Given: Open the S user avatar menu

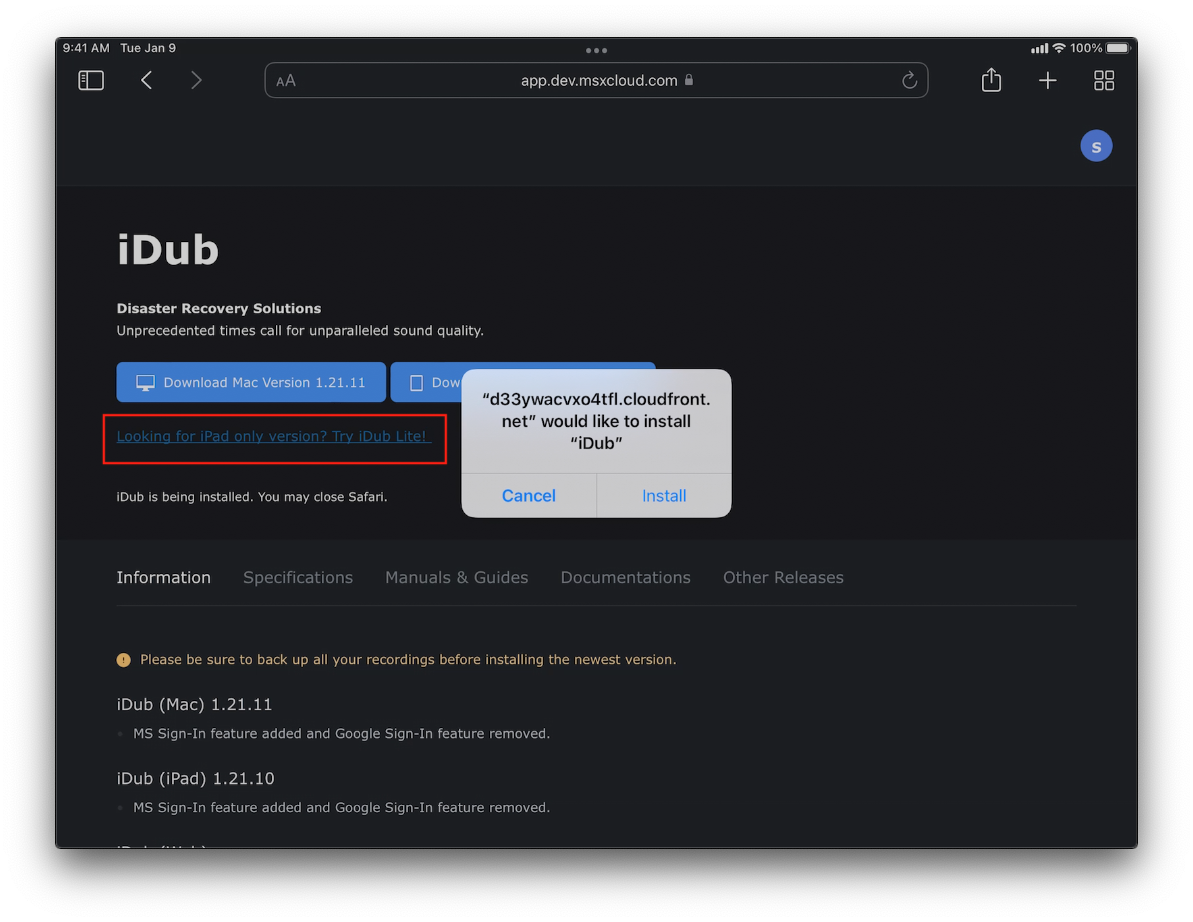Looking at the screenshot, I should [1096, 146].
